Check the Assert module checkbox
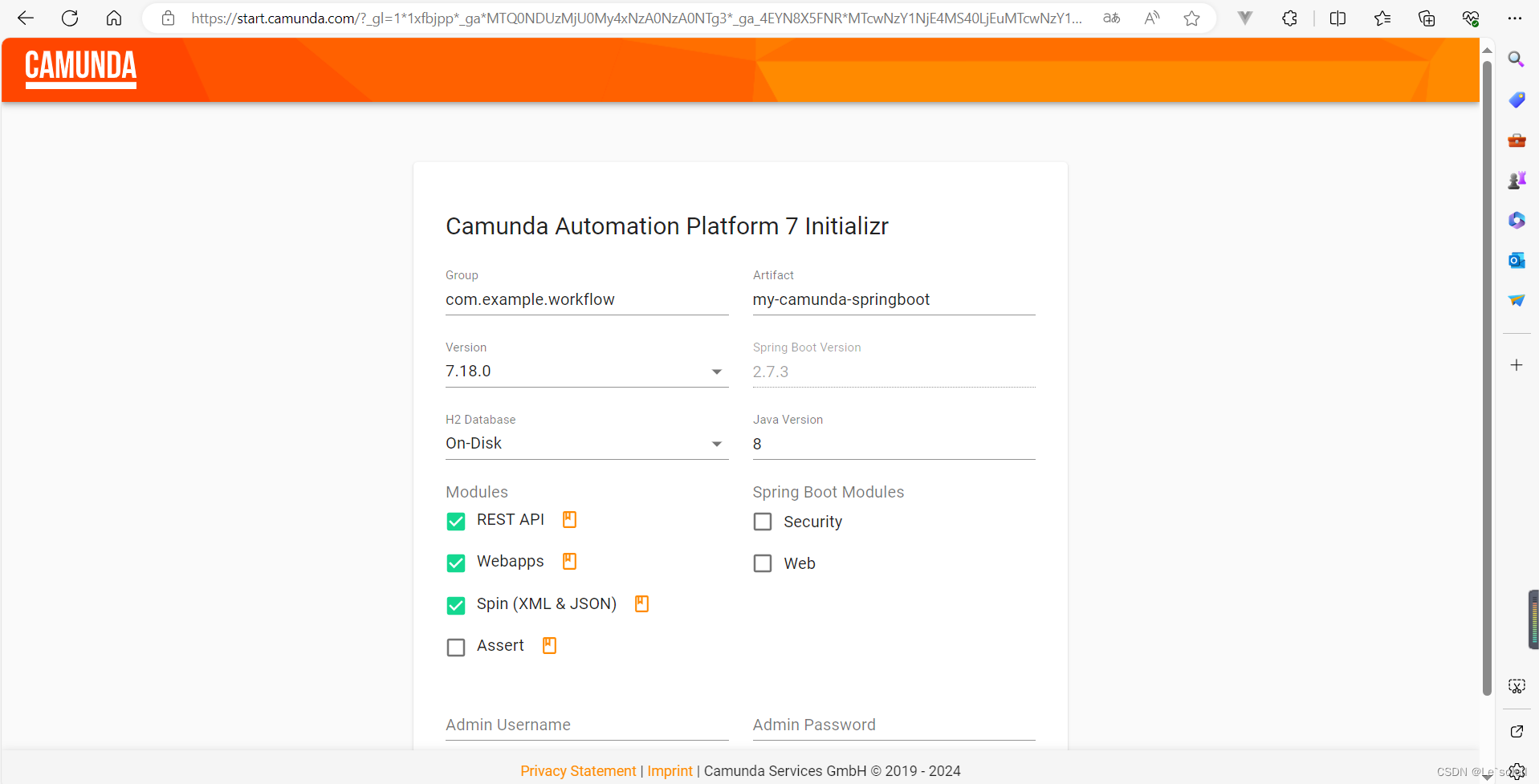This screenshot has height=784, width=1539. pos(456,647)
